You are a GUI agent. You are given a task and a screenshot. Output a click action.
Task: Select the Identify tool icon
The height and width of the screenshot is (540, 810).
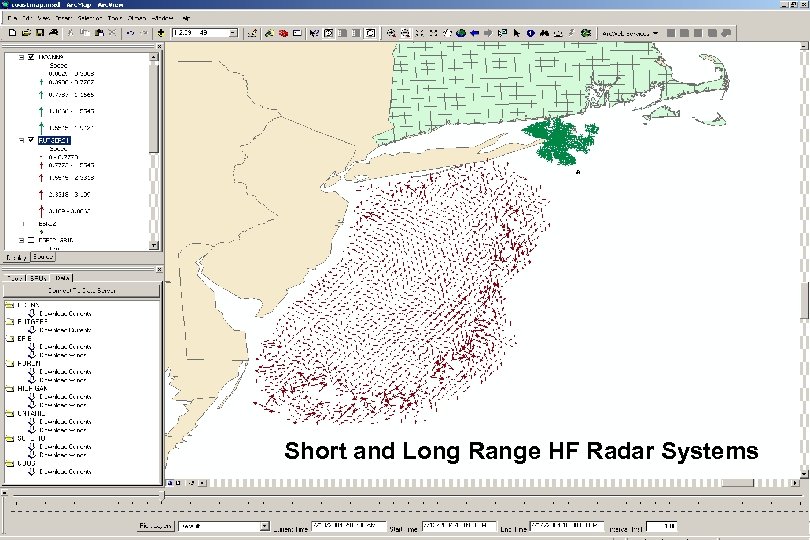click(x=531, y=33)
